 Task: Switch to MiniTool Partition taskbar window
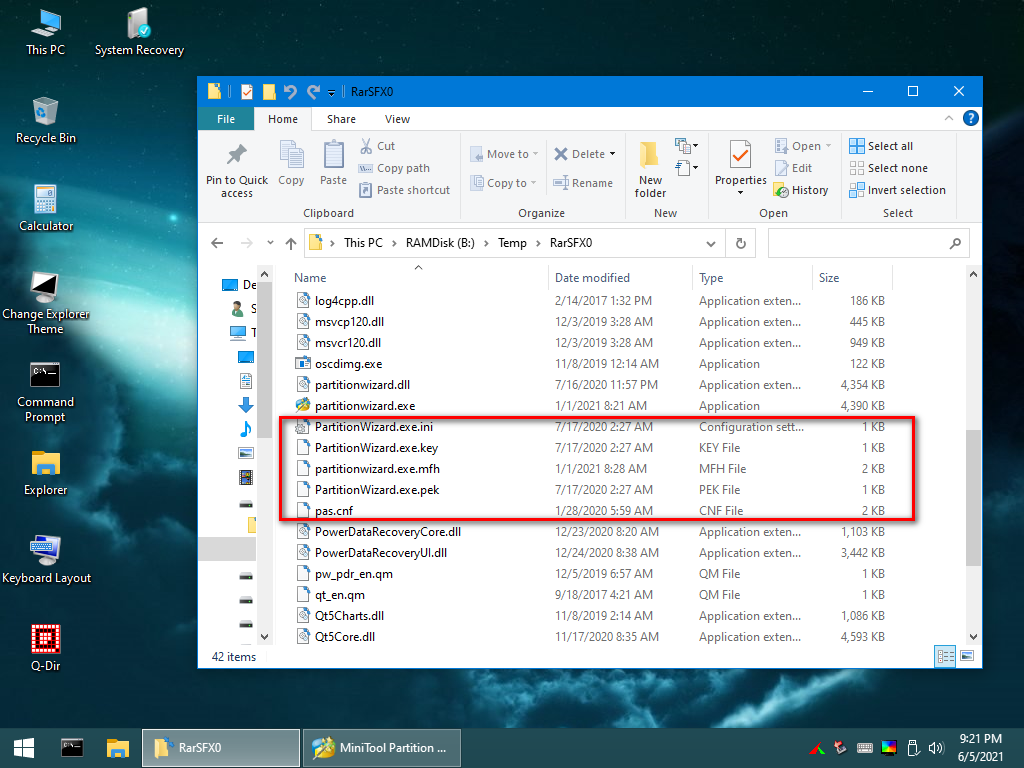point(382,748)
